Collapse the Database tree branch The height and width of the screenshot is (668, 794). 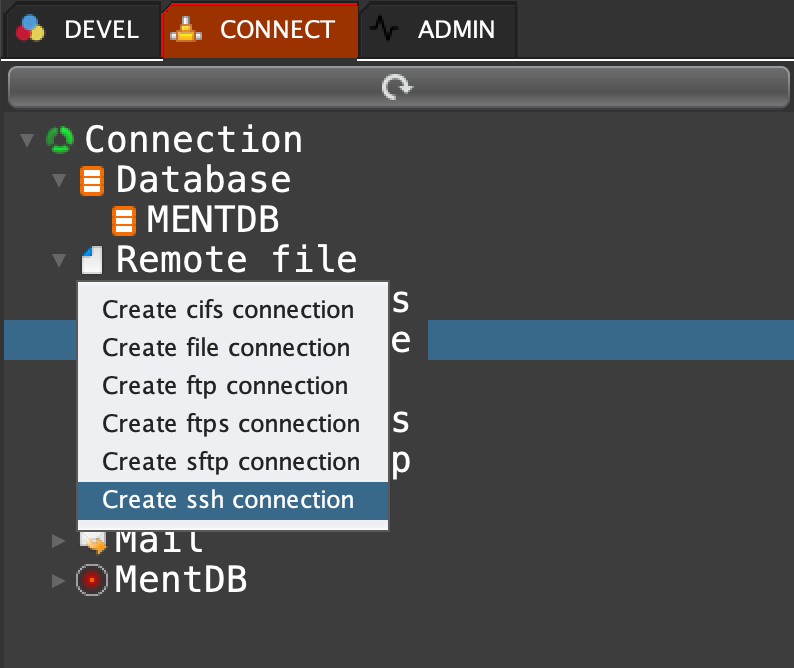coord(59,181)
